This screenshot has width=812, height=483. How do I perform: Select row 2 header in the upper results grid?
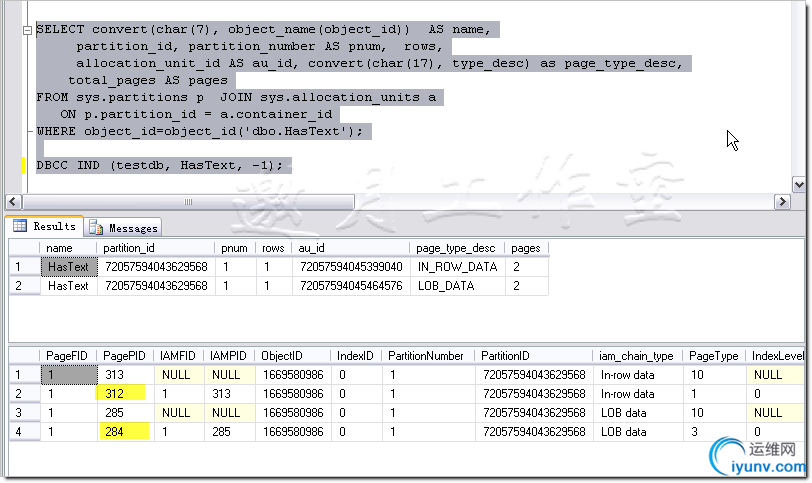pos(24,286)
